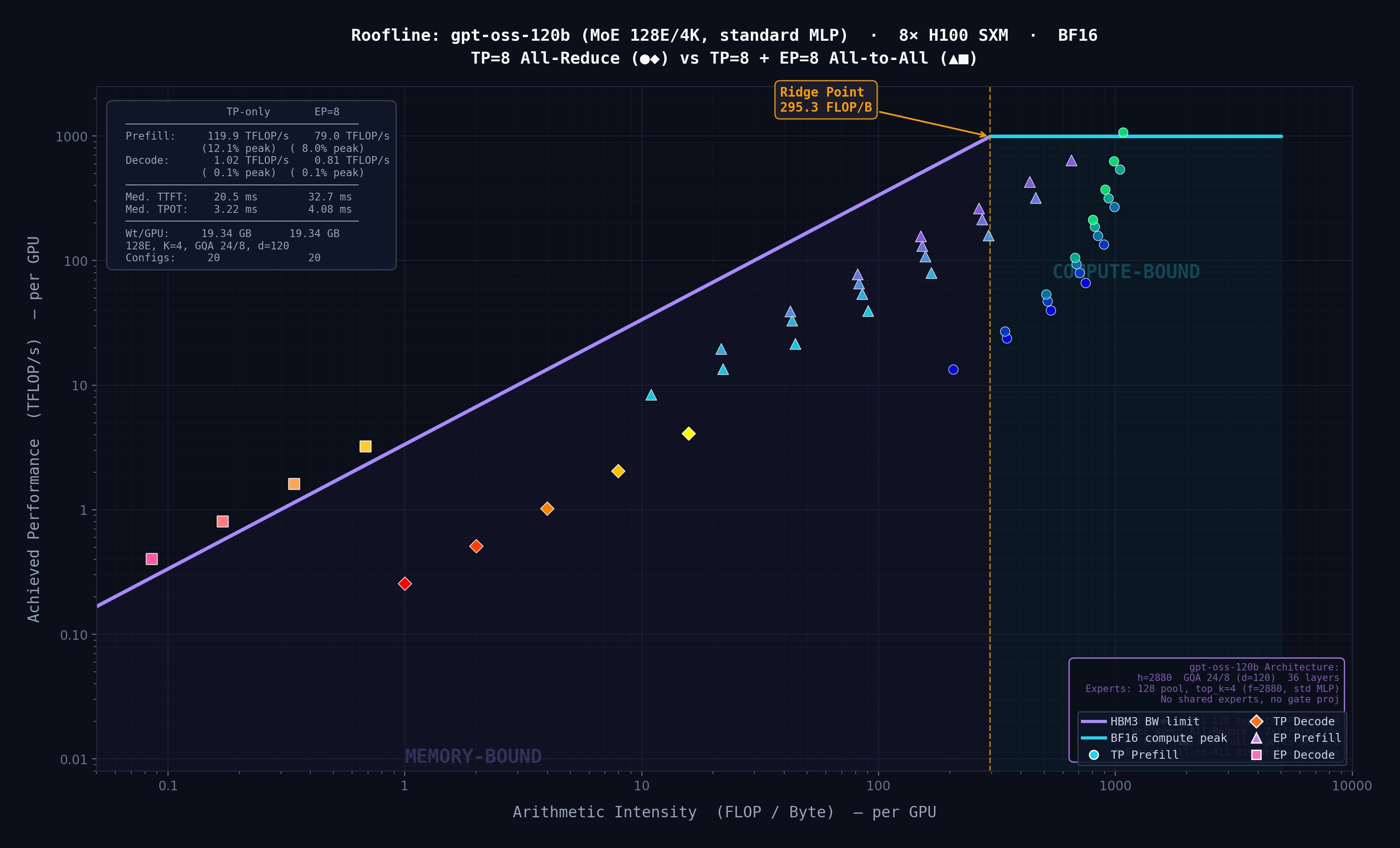Click the cyan BF16 compute peak legend line
The image size is (1400, 848).
point(1094,738)
